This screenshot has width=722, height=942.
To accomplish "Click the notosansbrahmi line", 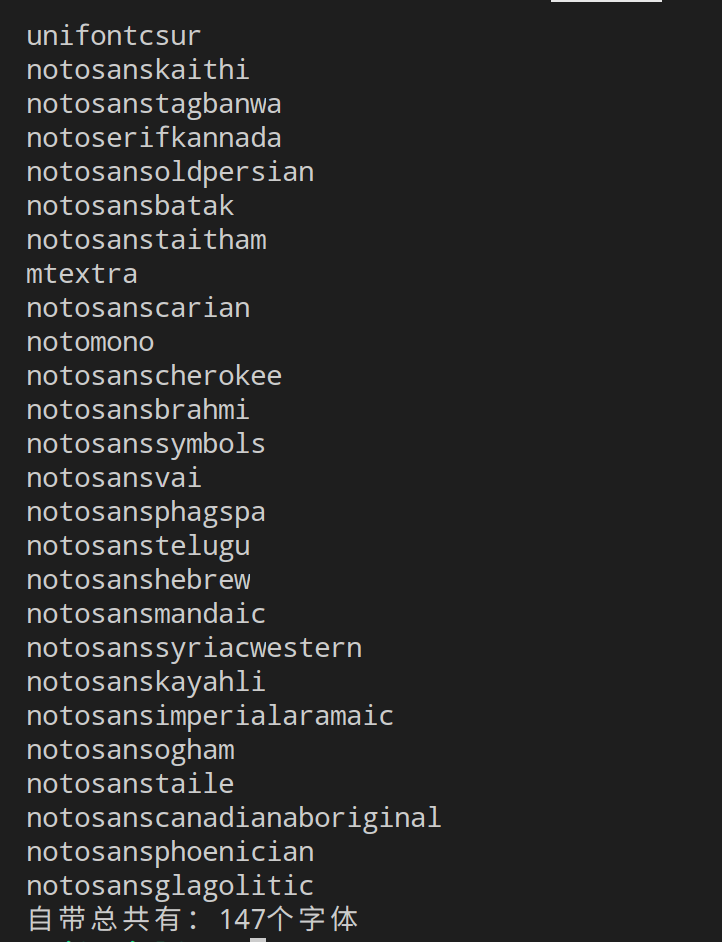I will click(x=138, y=410).
